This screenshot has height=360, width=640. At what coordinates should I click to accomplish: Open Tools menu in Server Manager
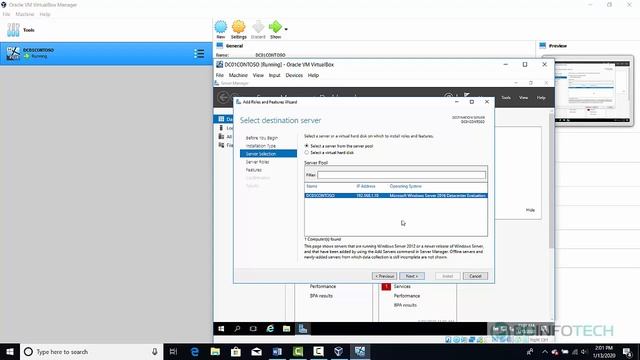pos(506,98)
